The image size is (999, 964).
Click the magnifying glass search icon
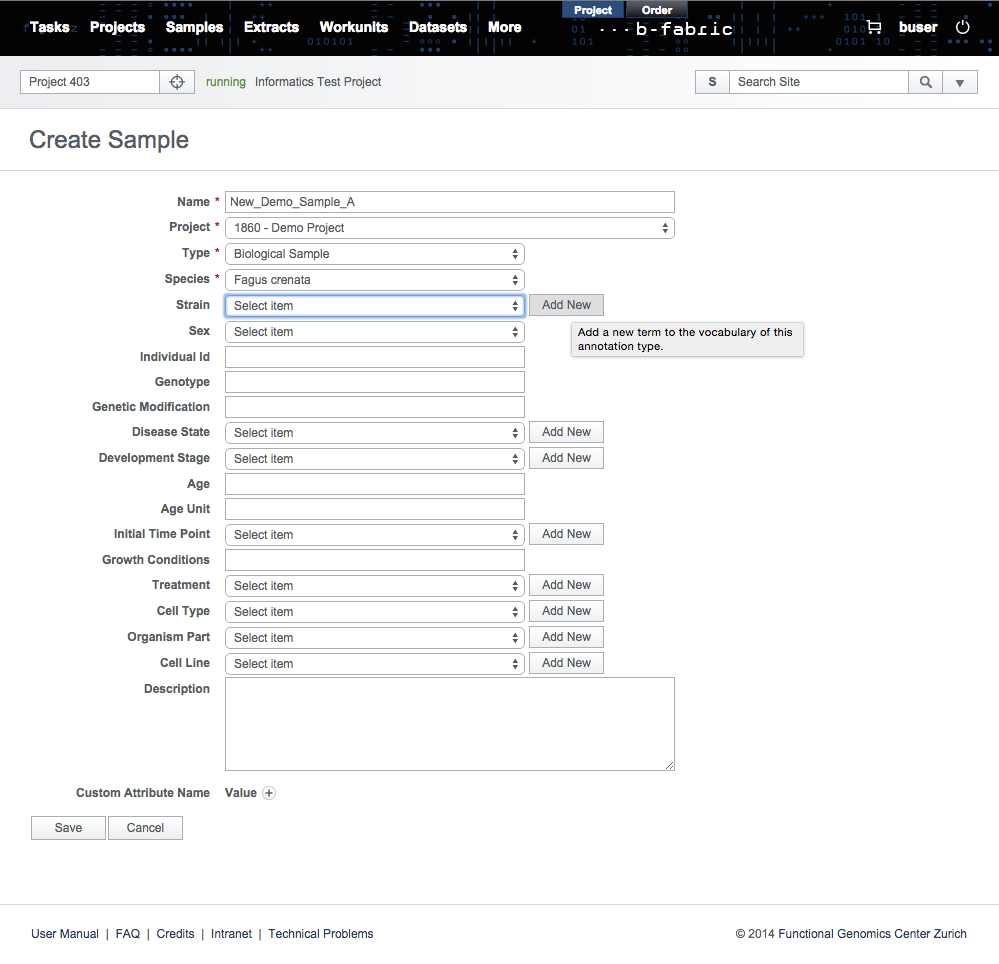tap(926, 82)
